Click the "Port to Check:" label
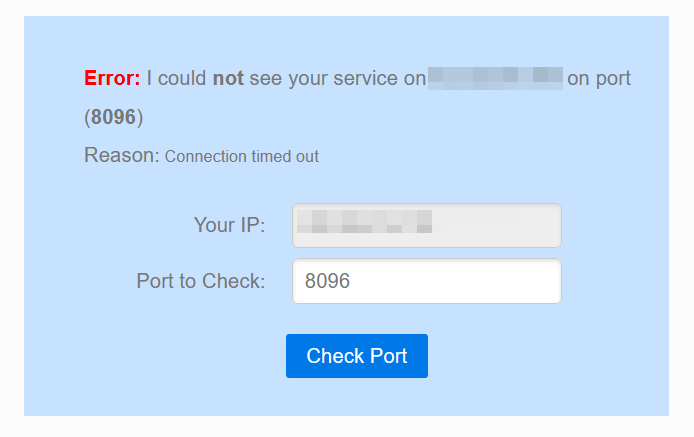Image resolution: width=694 pixels, height=437 pixels. pos(200,281)
